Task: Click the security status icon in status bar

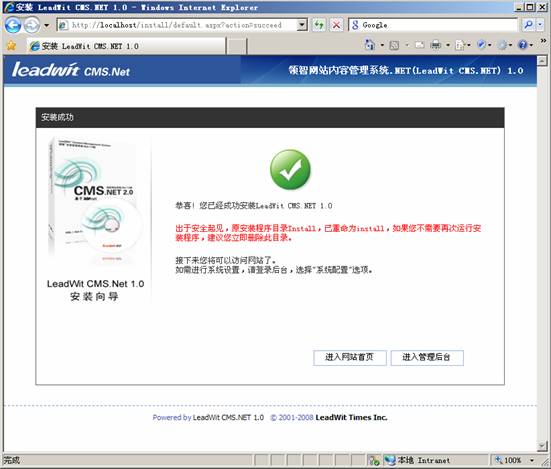Action: (x=375, y=460)
